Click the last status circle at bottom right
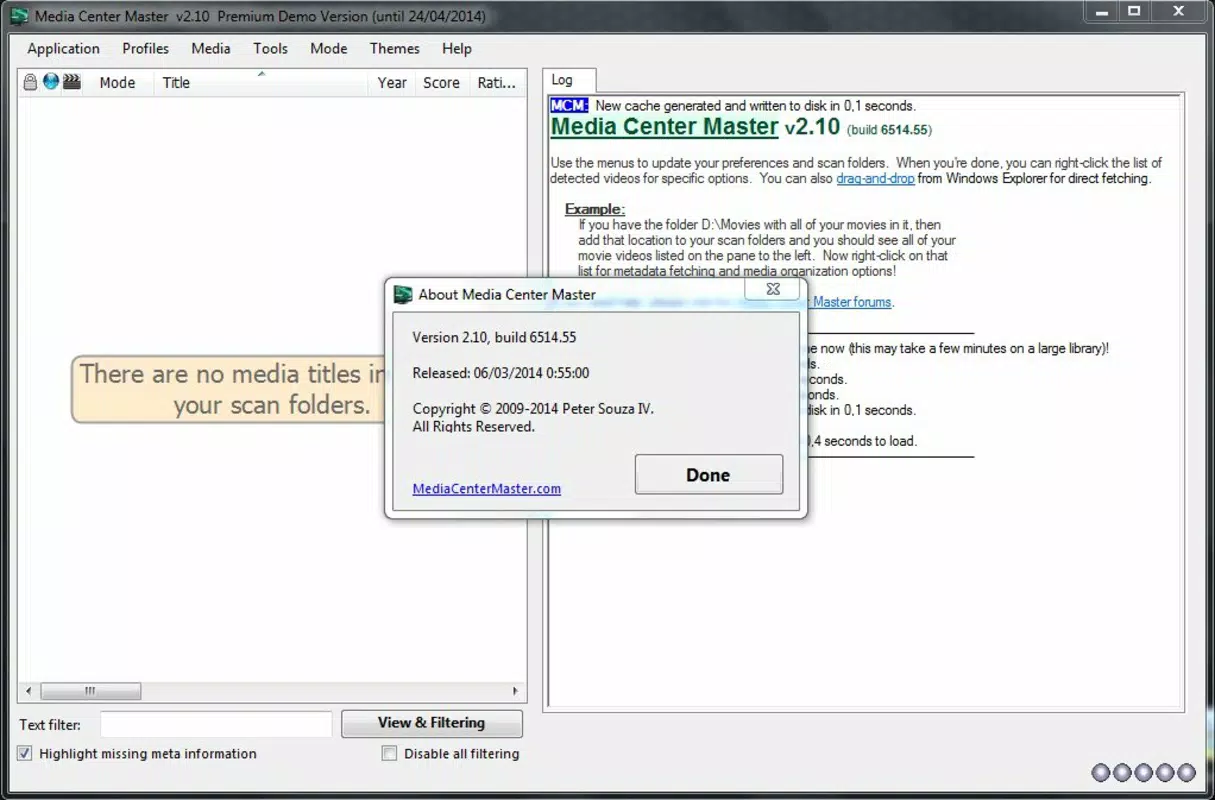 click(1186, 772)
